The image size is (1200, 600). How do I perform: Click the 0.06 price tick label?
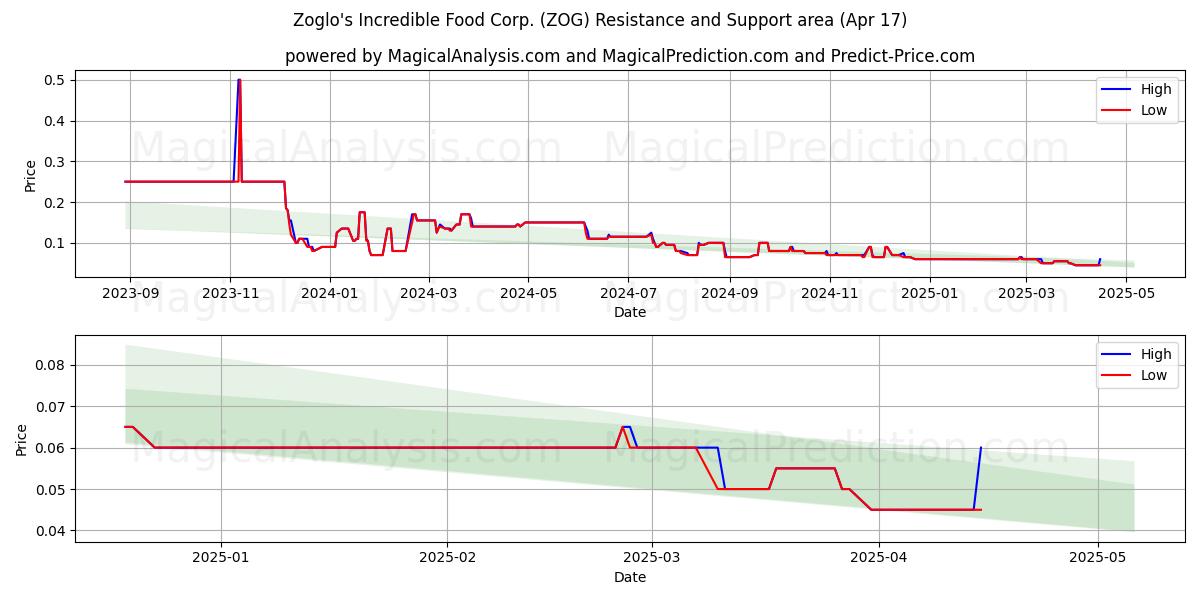coord(52,448)
